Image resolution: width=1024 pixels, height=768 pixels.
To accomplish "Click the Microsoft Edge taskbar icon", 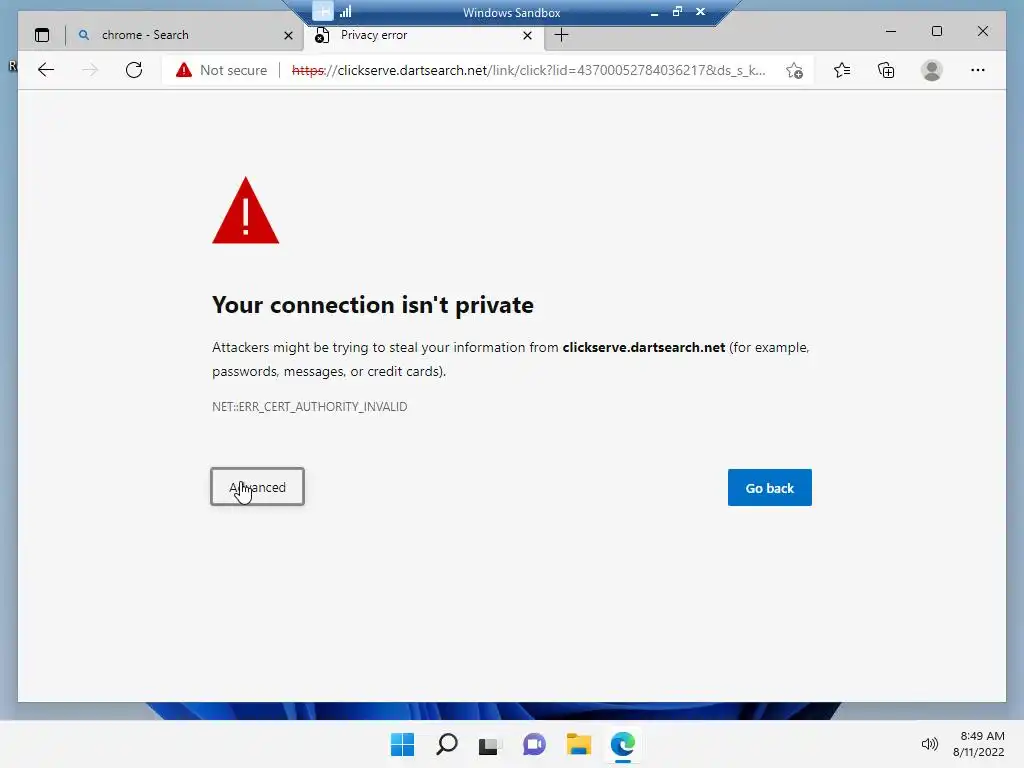I will [622, 744].
